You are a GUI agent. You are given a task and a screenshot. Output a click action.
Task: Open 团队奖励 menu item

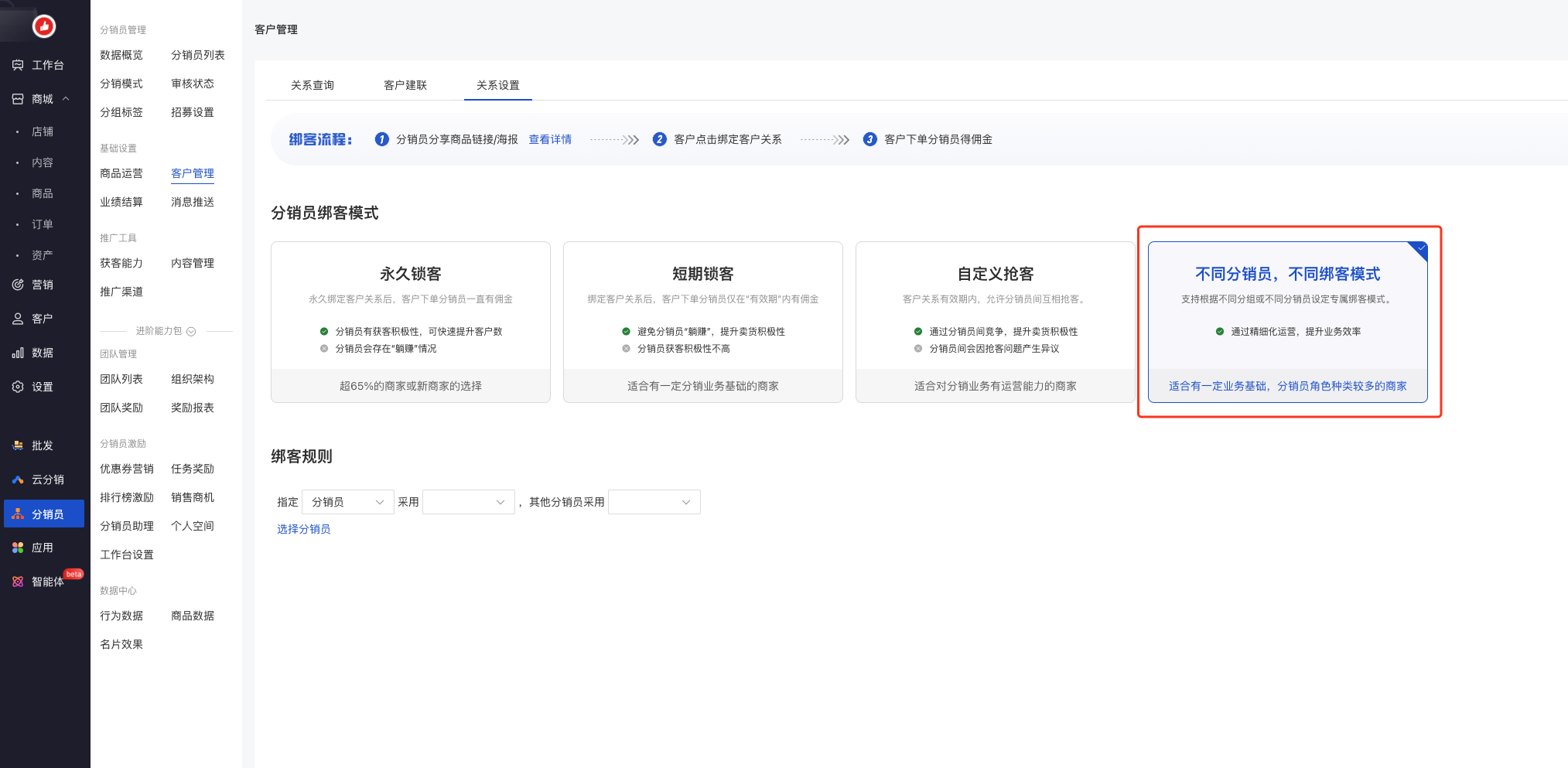click(x=121, y=408)
